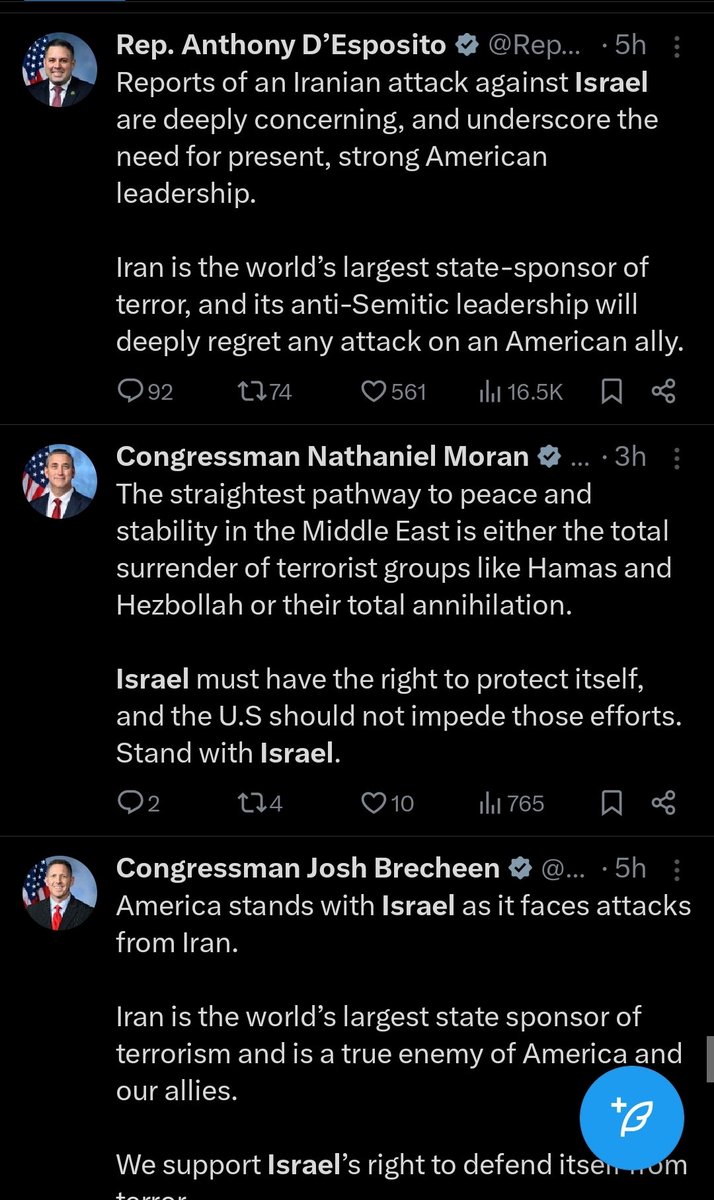Compose a new post

click(632, 1118)
